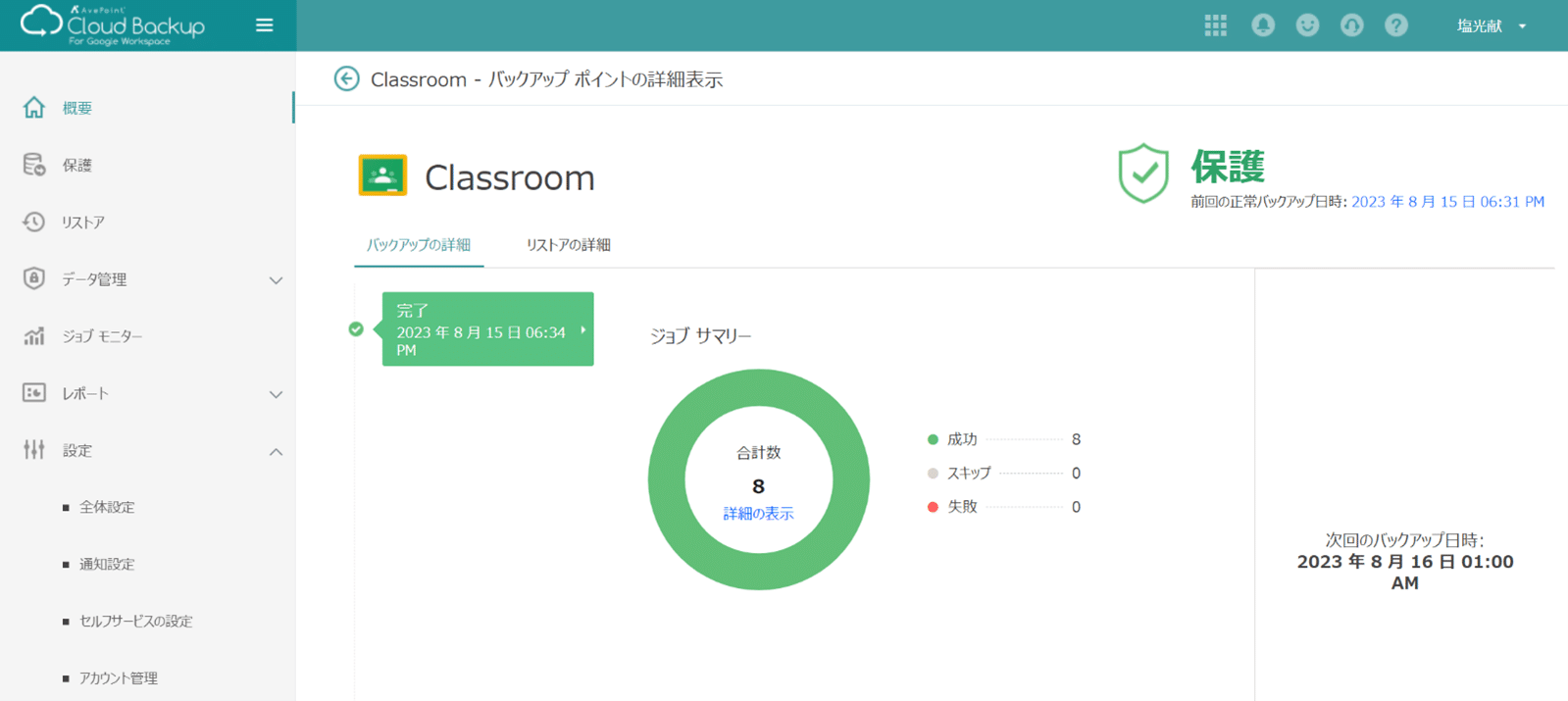Click the shield lock icon beside データ管理
1568x701 pixels.
34,278
